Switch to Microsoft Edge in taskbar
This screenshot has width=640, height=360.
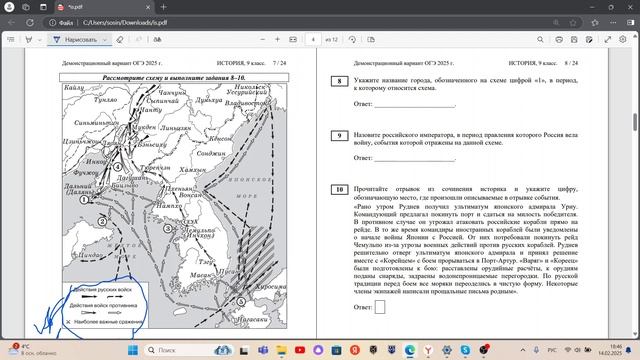[x=410, y=350]
